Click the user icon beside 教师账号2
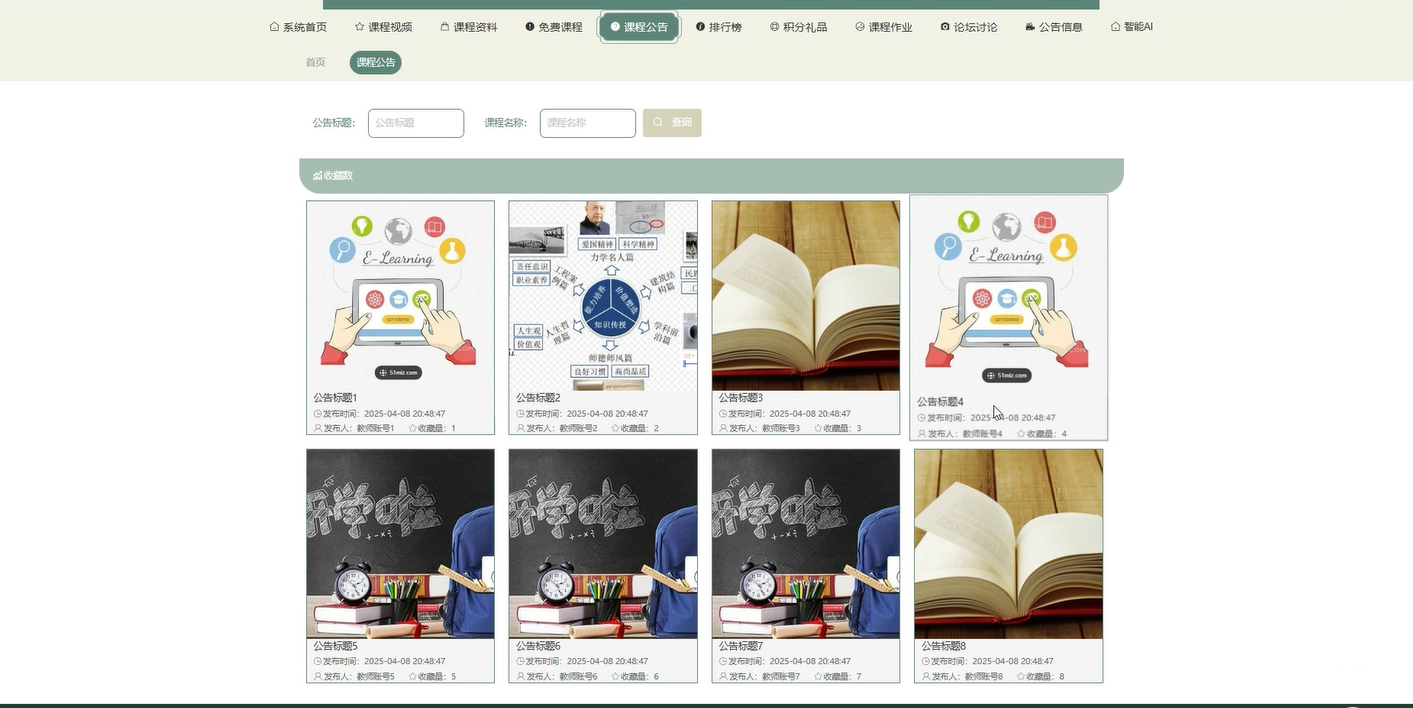 521,428
